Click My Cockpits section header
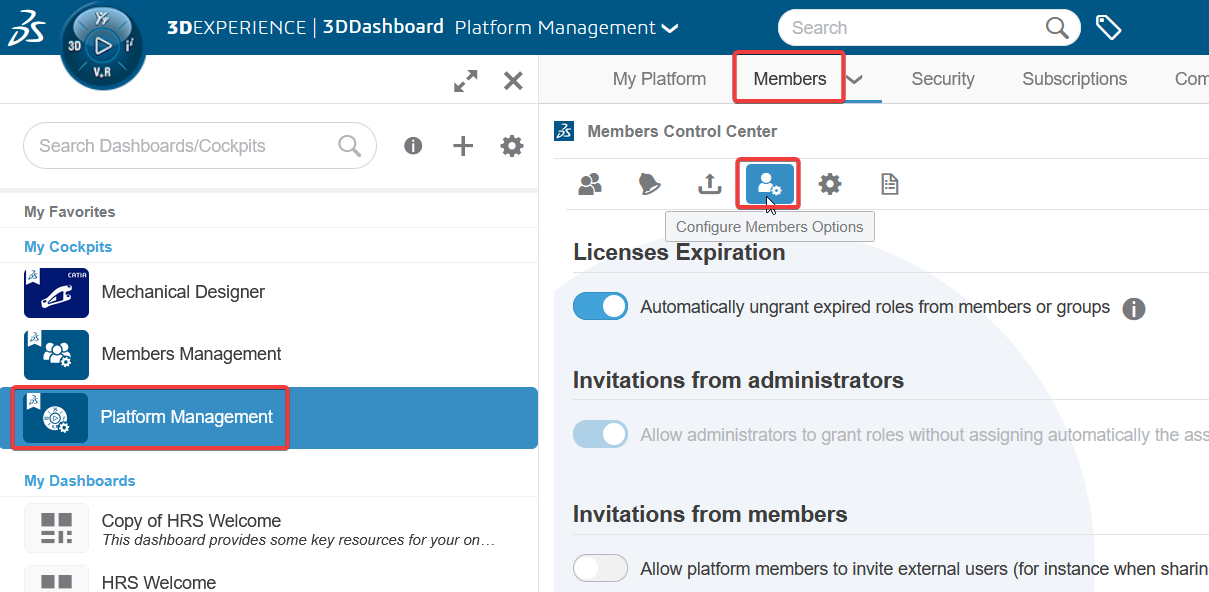1209x592 pixels. pos(68,247)
